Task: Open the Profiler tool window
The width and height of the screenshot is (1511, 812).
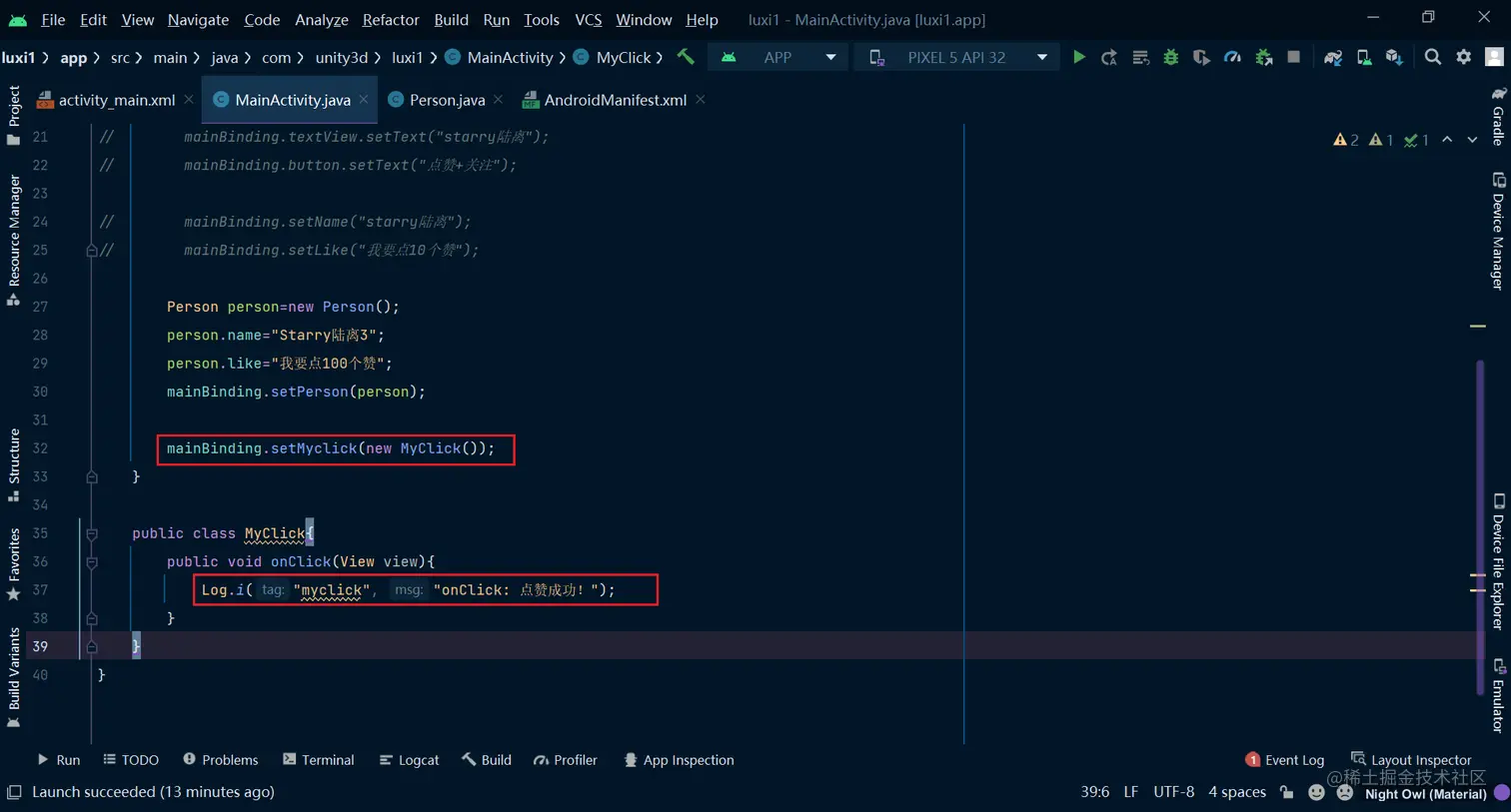Action: [x=565, y=760]
